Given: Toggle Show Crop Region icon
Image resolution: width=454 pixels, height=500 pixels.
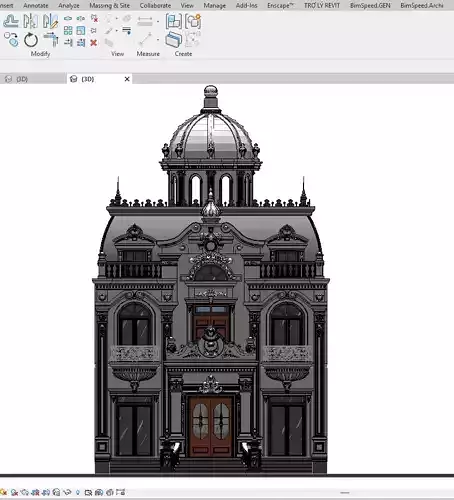Looking at the screenshot, I should 46,492.
